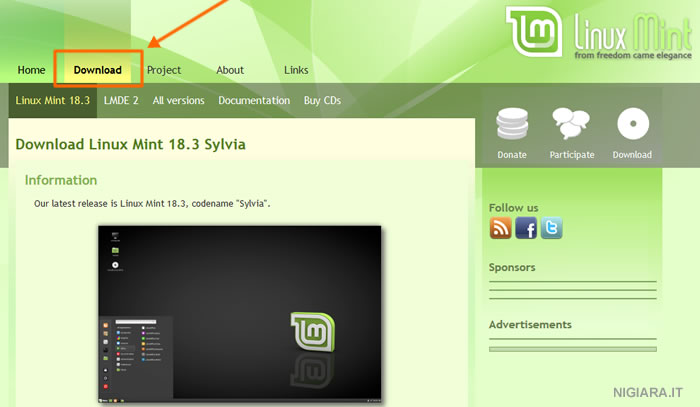
Task: Visit the Facebook page icon
Action: tap(526, 229)
